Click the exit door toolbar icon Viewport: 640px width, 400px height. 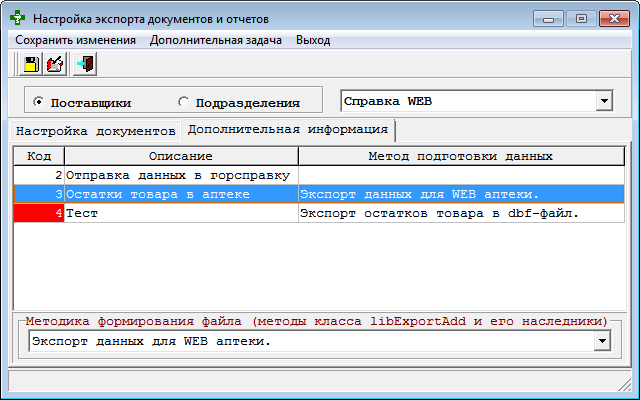(x=85, y=65)
